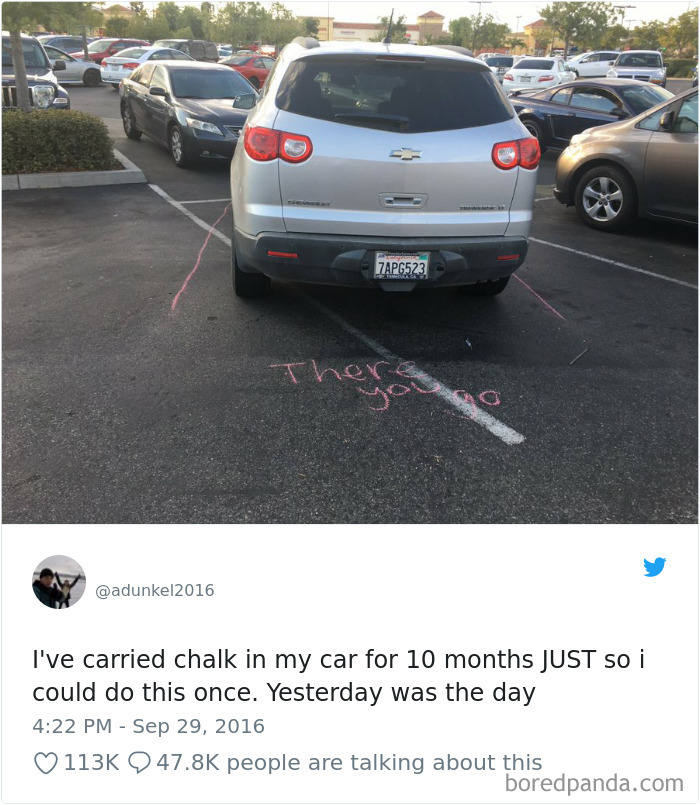Click the blue Twitter bird logo

pos(654,567)
